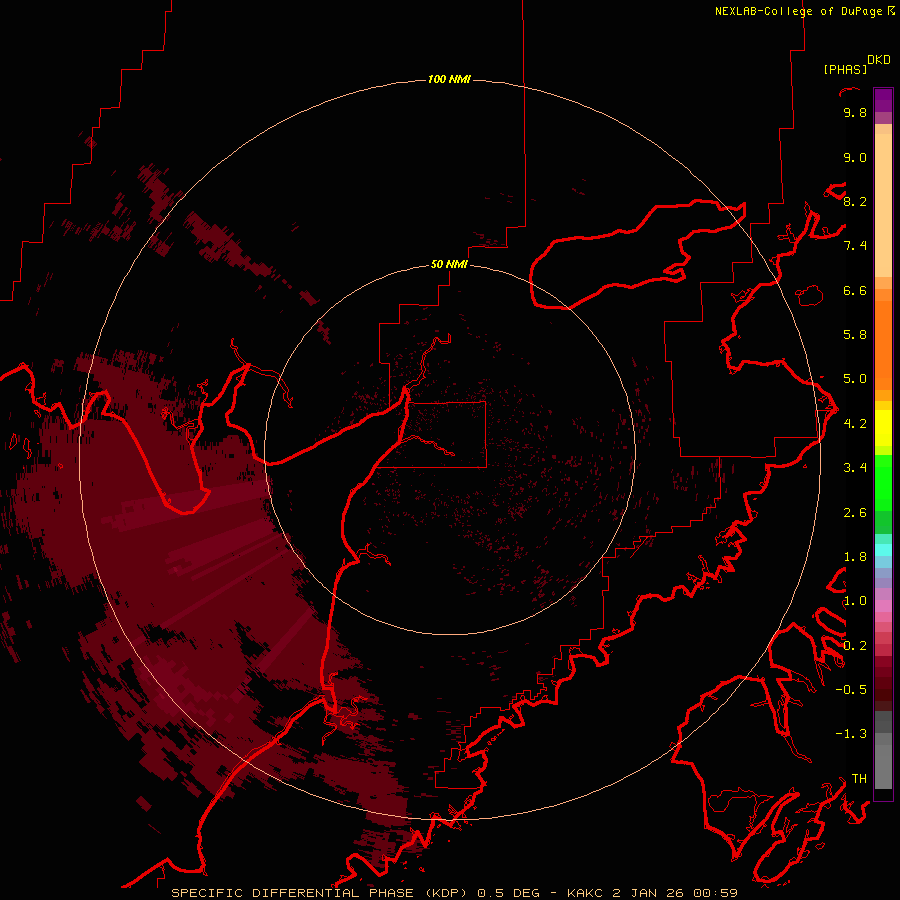900x900 pixels.
Task: Click the gray band at scale bottom
Action: 883,750
